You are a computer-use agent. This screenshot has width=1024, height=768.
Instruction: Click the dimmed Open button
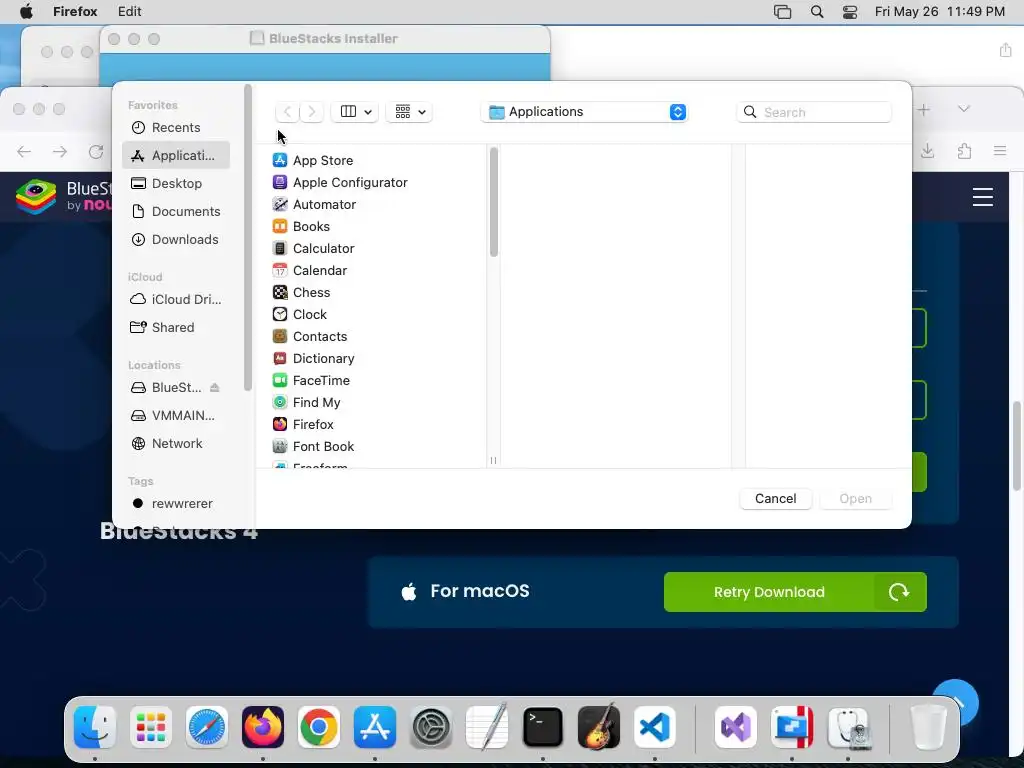point(855,498)
